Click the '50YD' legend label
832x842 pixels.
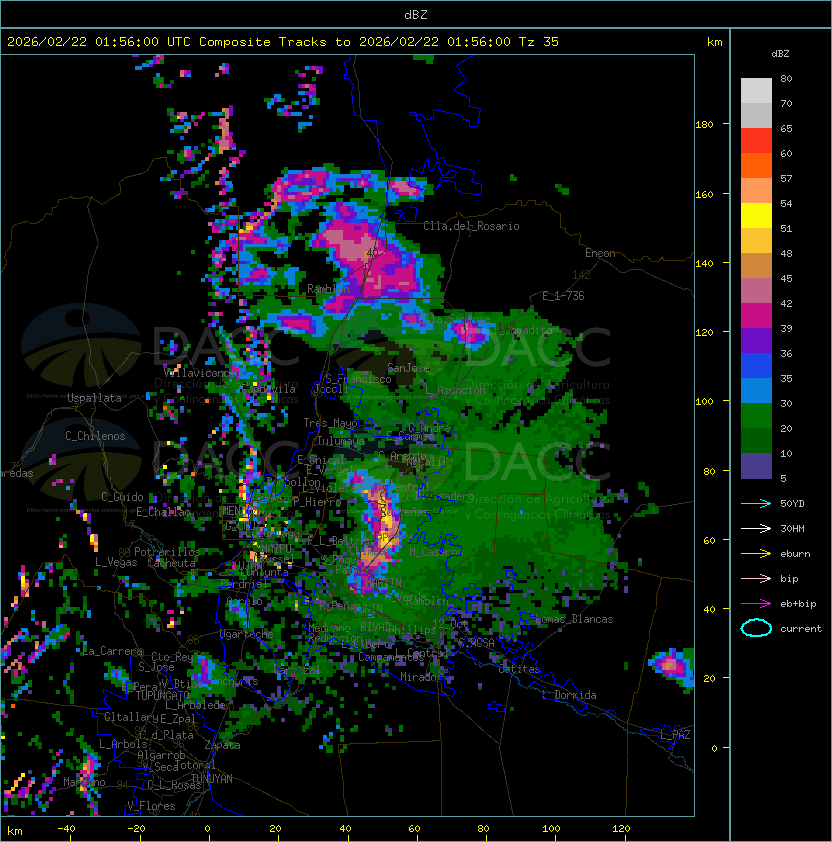[792, 504]
